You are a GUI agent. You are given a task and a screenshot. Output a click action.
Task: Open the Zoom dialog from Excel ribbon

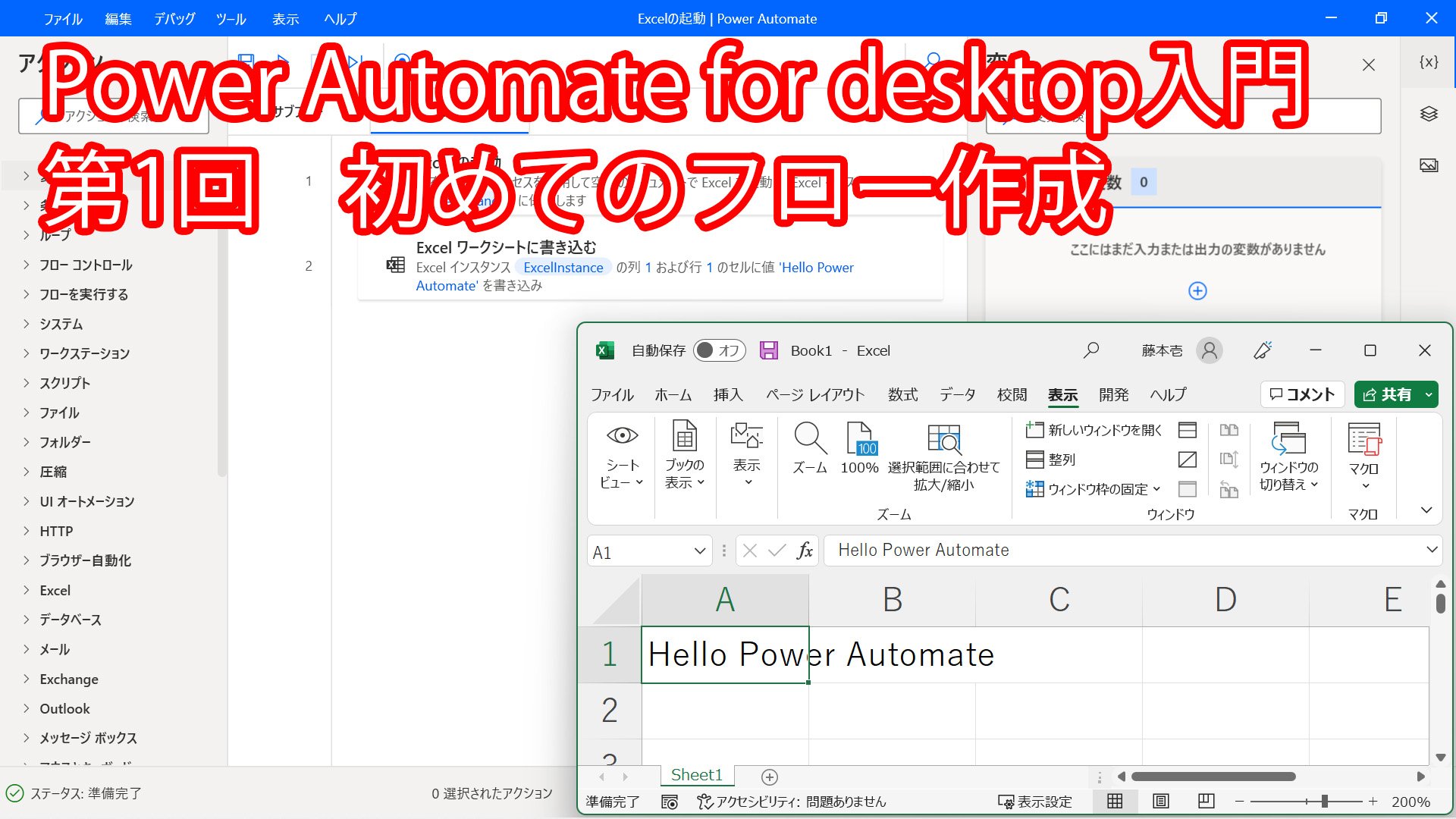(810, 448)
